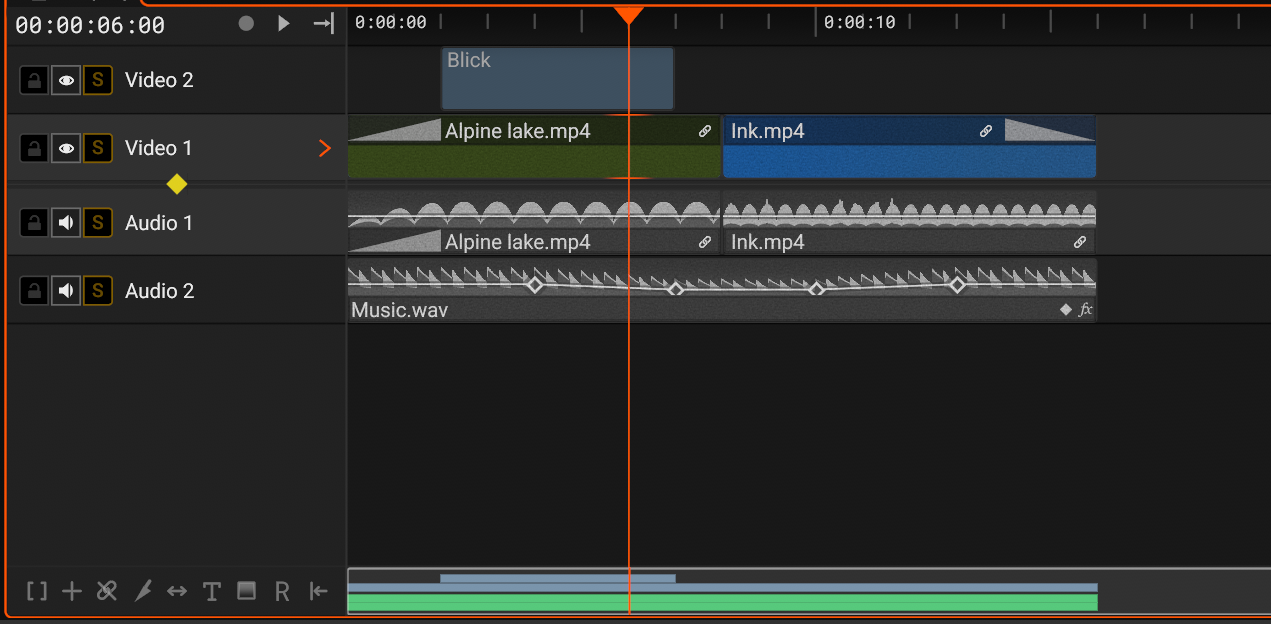Click link icon on Ink.mp4 audio clip
This screenshot has height=624, width=1271.
click(1080, 242)
